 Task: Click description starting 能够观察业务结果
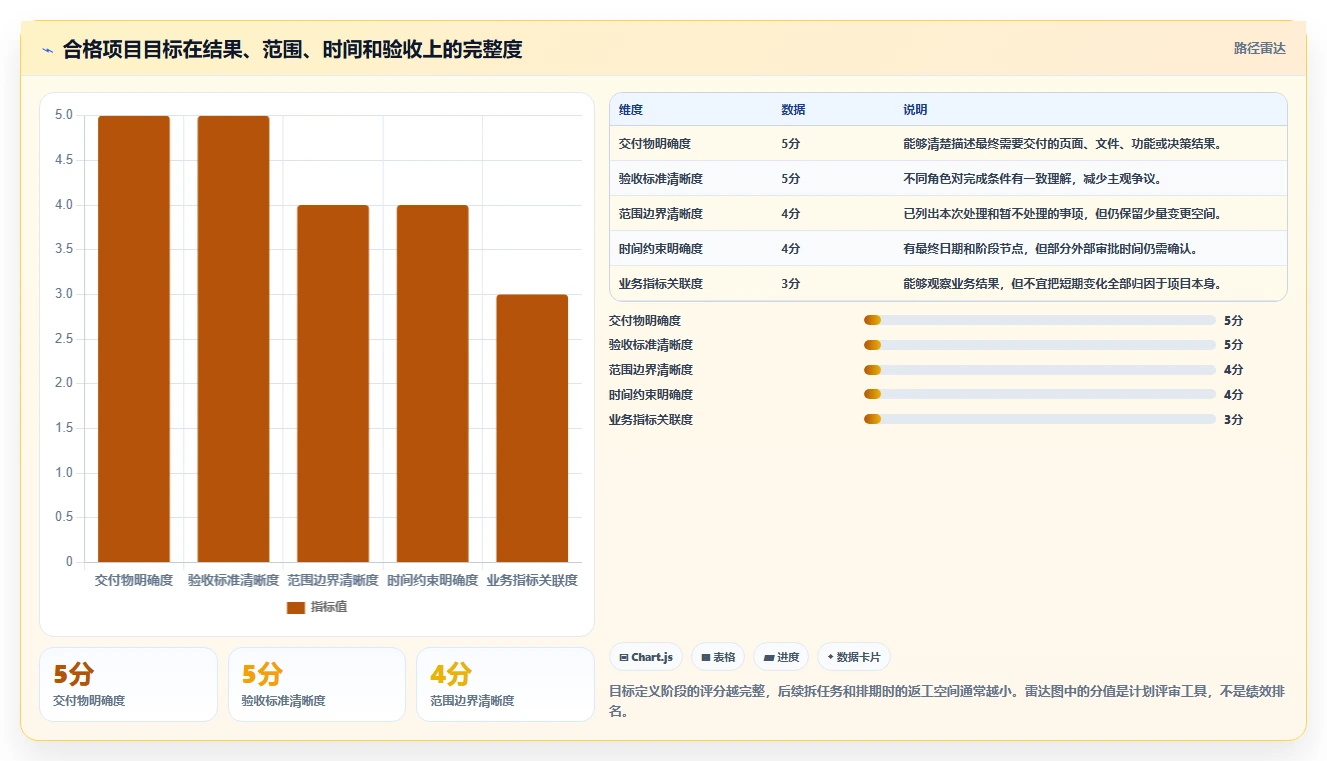coord(1063,284)
